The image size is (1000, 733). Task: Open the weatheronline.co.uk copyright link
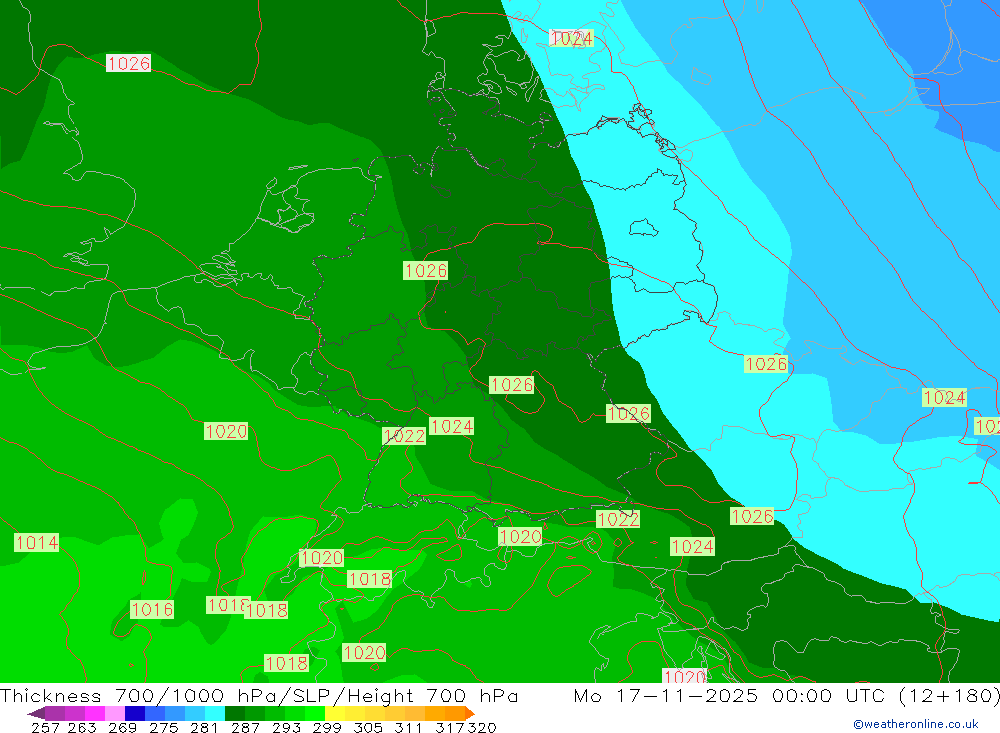point(916,724)
